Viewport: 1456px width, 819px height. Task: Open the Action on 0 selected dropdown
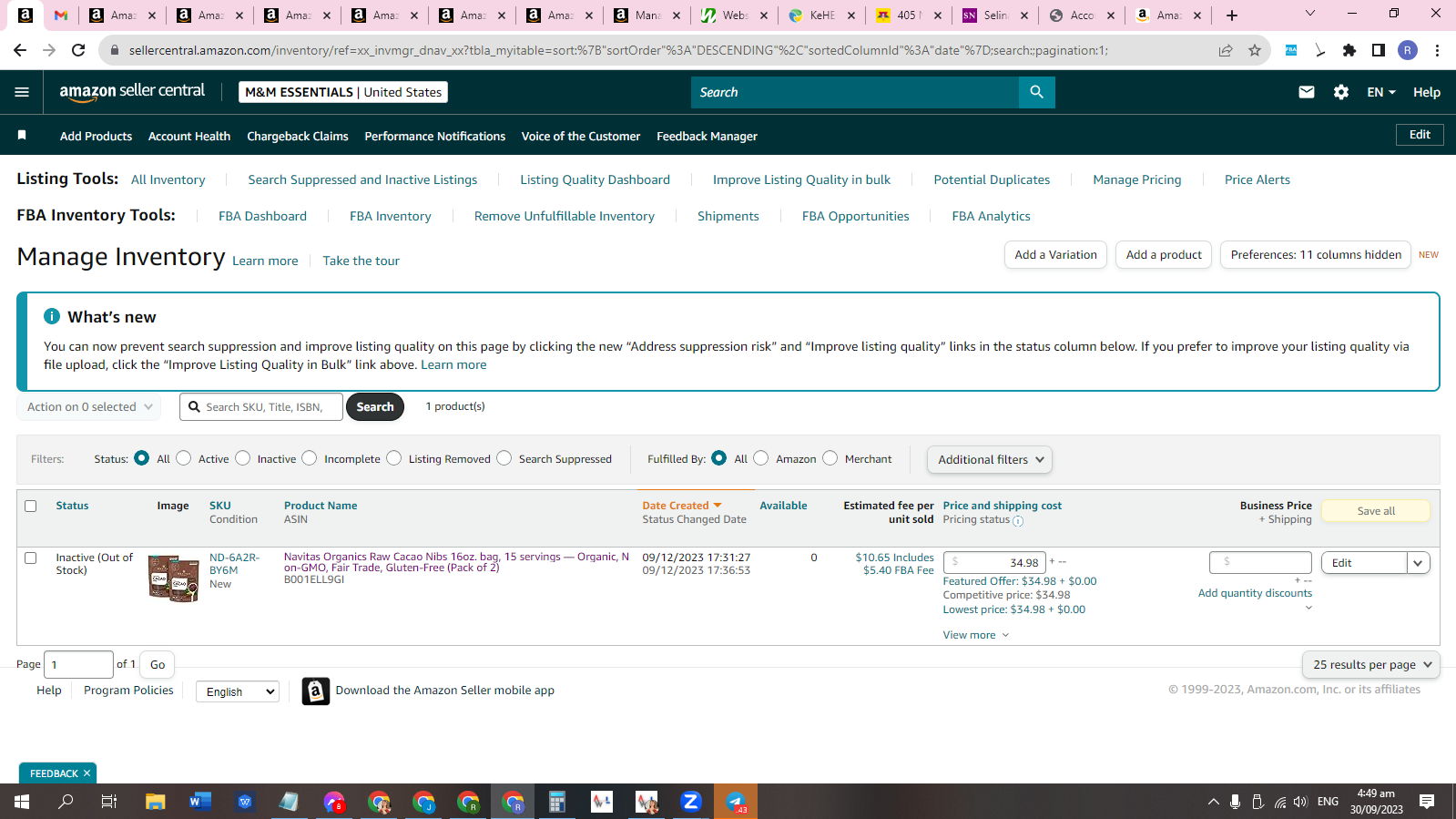(x=89, y=407)
